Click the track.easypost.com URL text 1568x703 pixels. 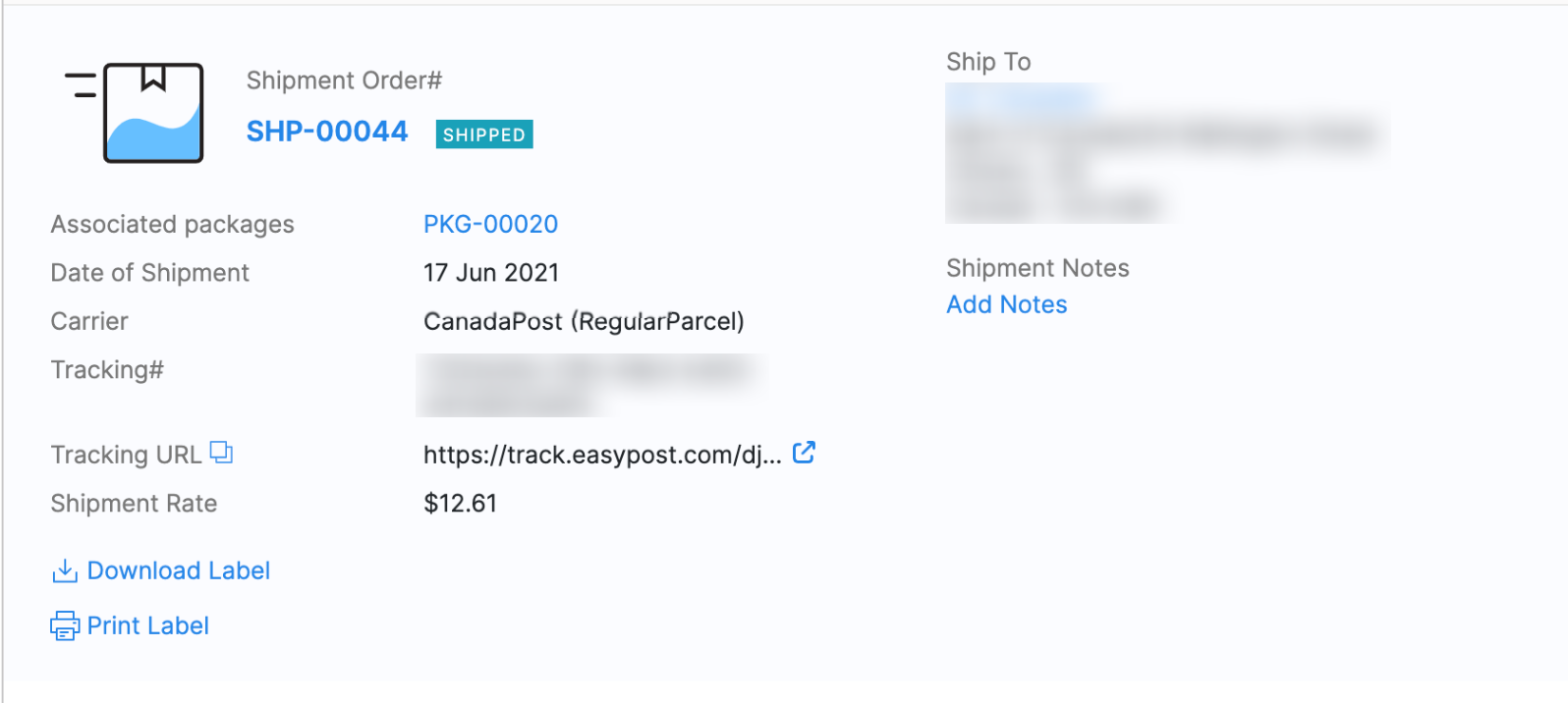pyautogui.click(x=601, y=455)
